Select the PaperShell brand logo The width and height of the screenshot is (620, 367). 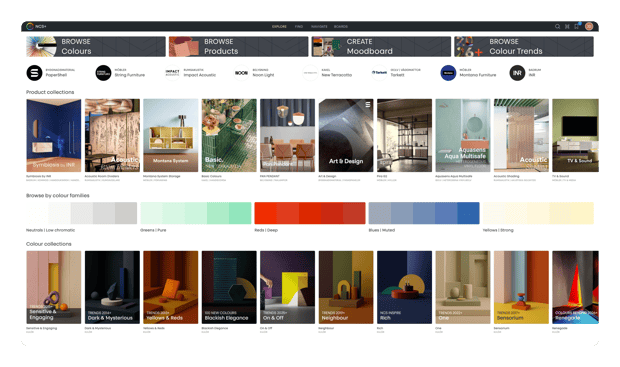click(x=34, y=73)
